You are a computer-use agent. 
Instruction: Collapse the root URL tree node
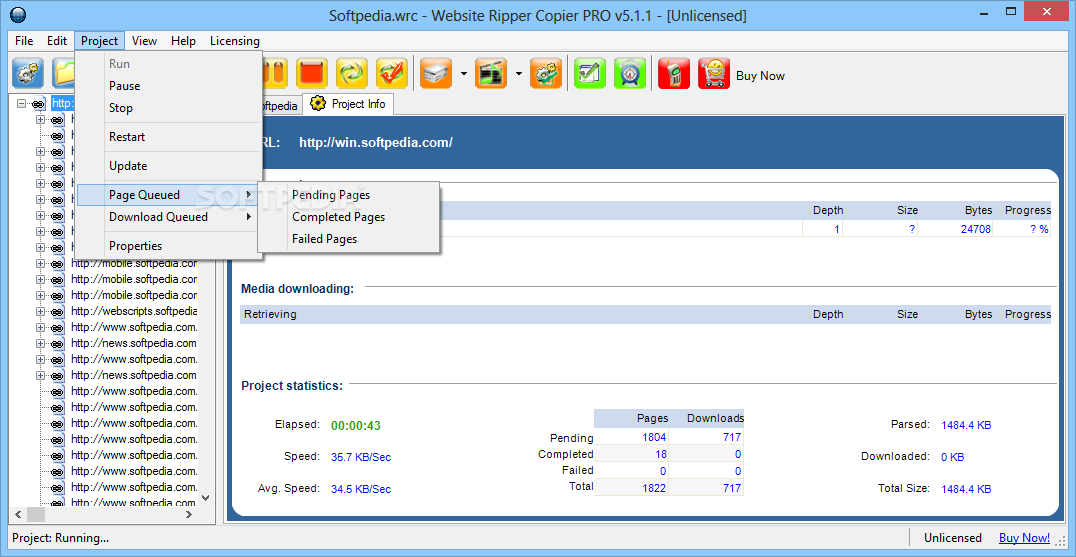click(21, 104)
